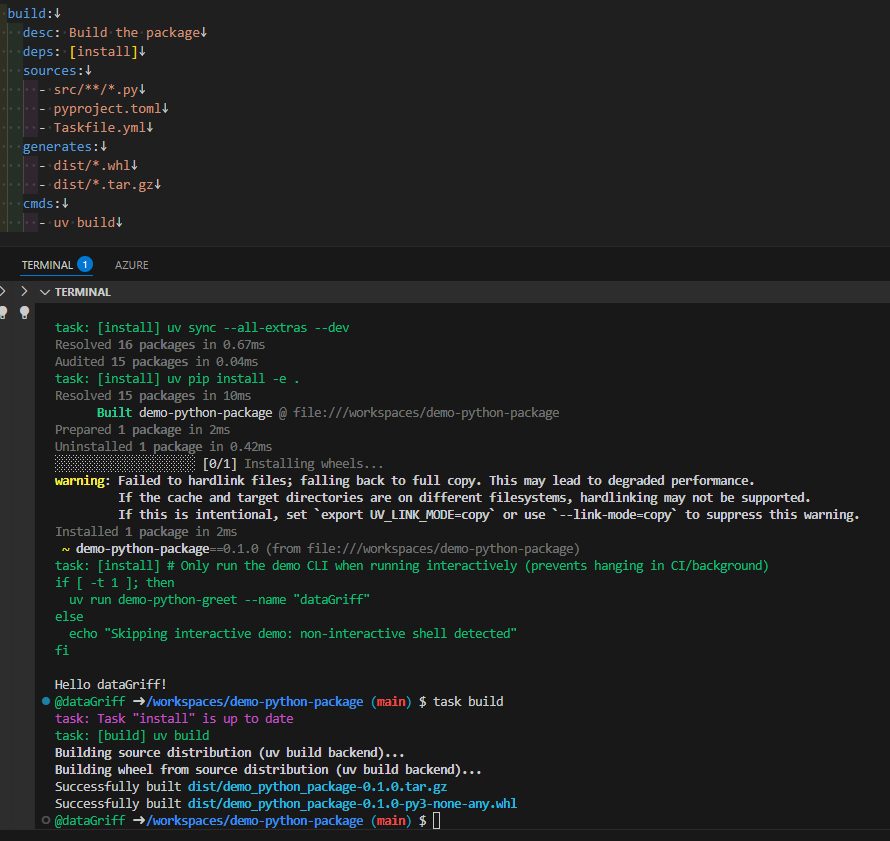
Task: Click 'uv sync --all-extras --dev' terminal line
Action: 202,328
